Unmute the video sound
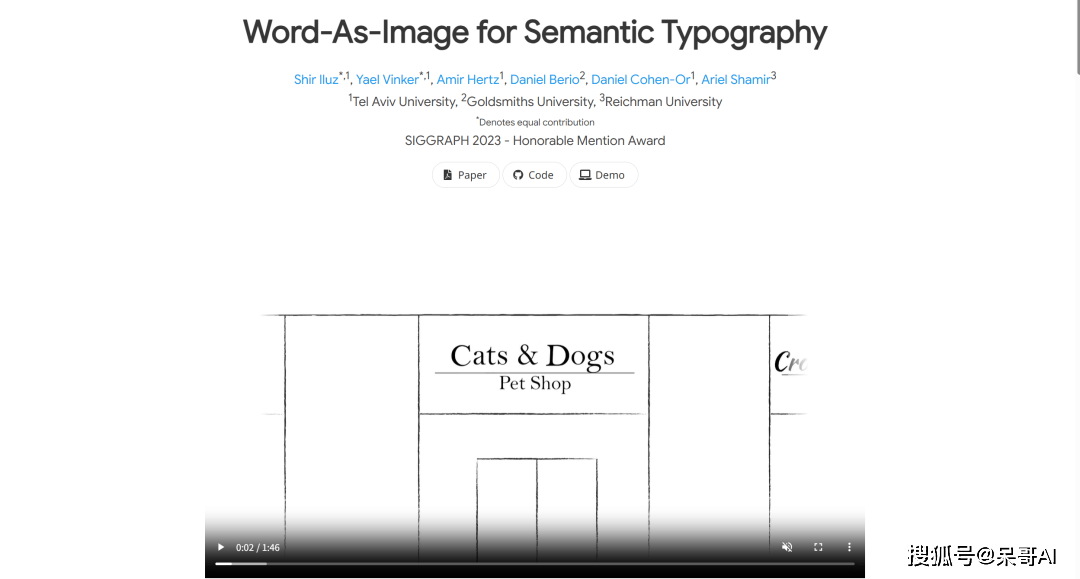This screenshot has height=579, width=1080. tap(787, 547)
